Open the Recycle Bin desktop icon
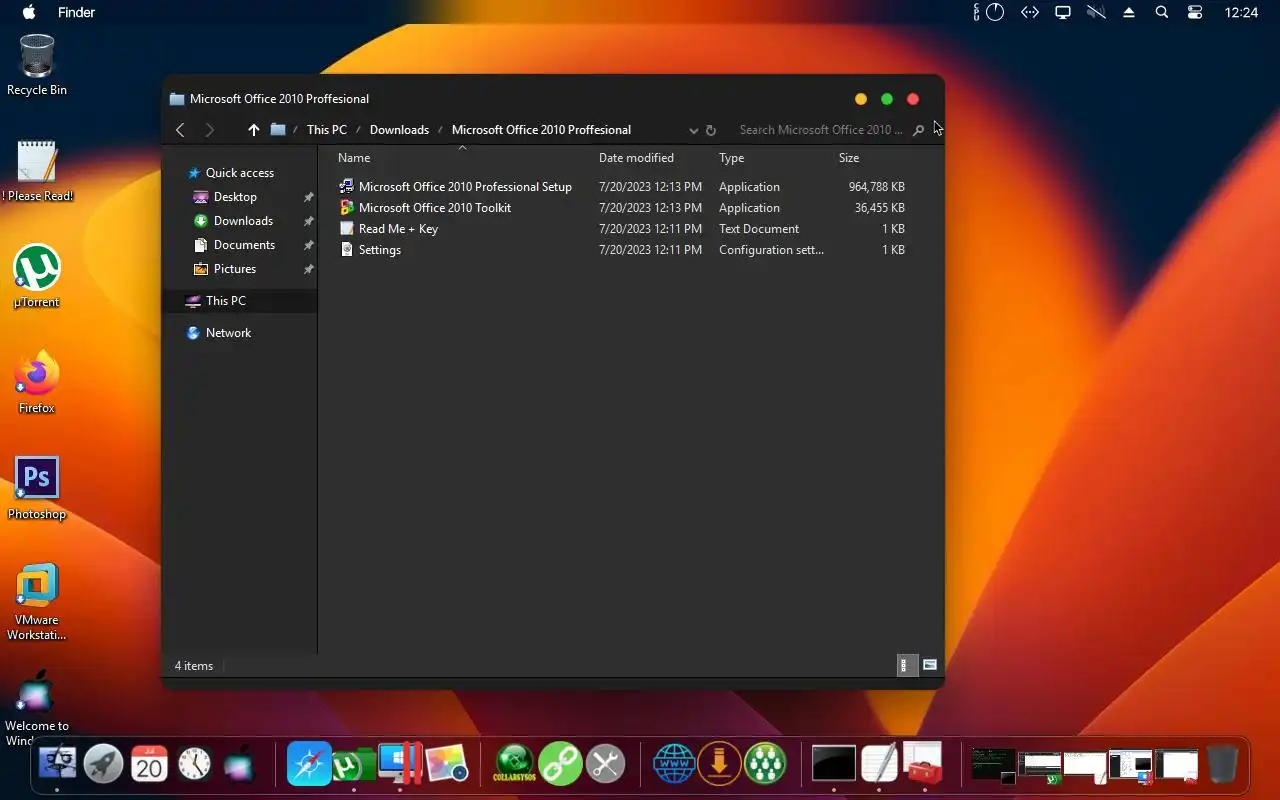The height and width of the screenshot is (800, 1280). point(37,64)
